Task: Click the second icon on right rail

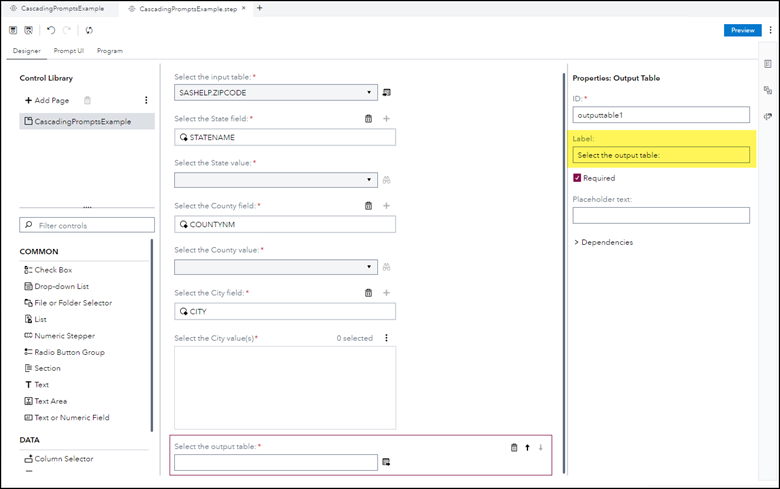Action: [768, 90]
